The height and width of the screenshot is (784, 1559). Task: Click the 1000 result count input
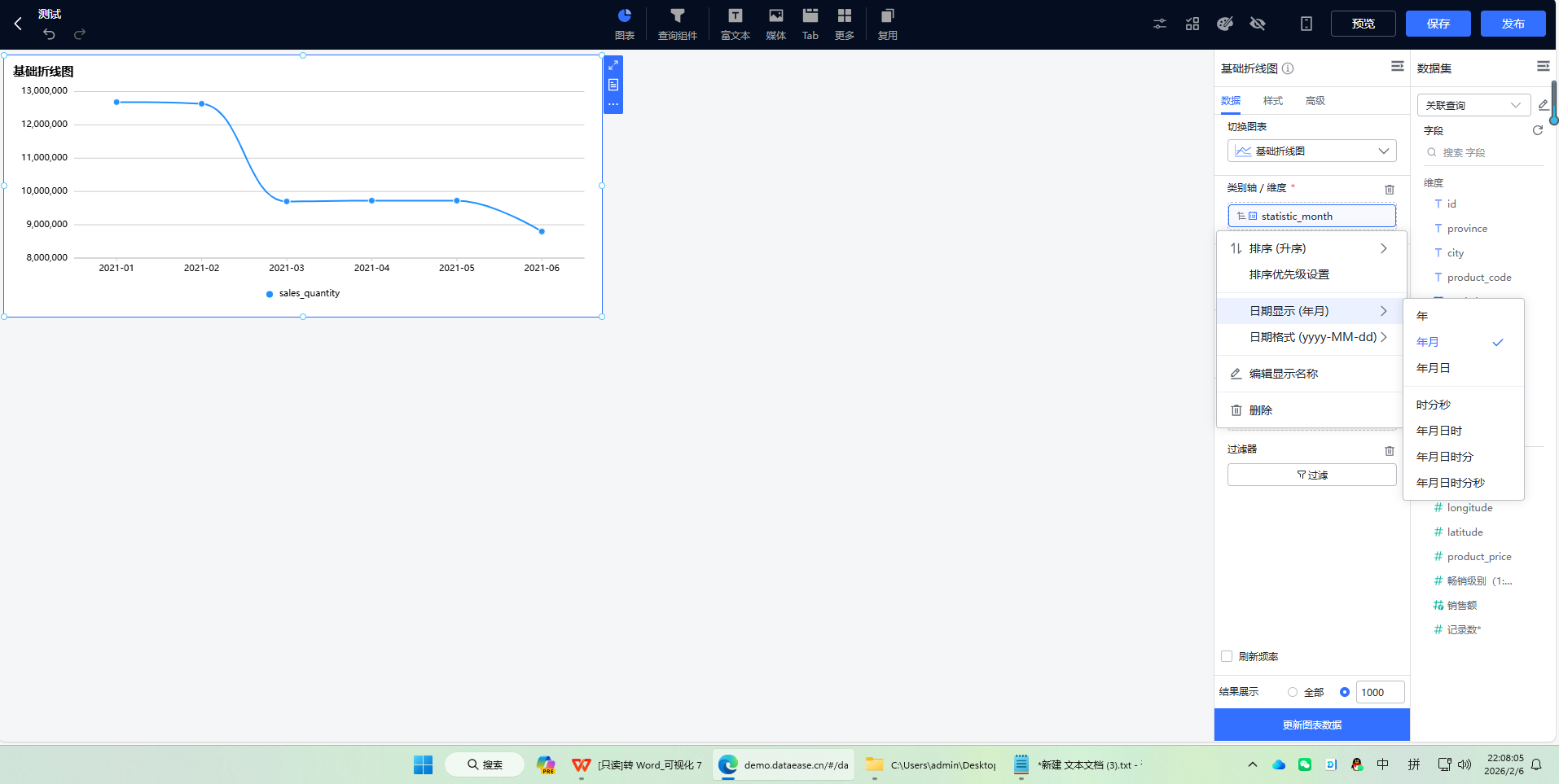(1381, 692)
